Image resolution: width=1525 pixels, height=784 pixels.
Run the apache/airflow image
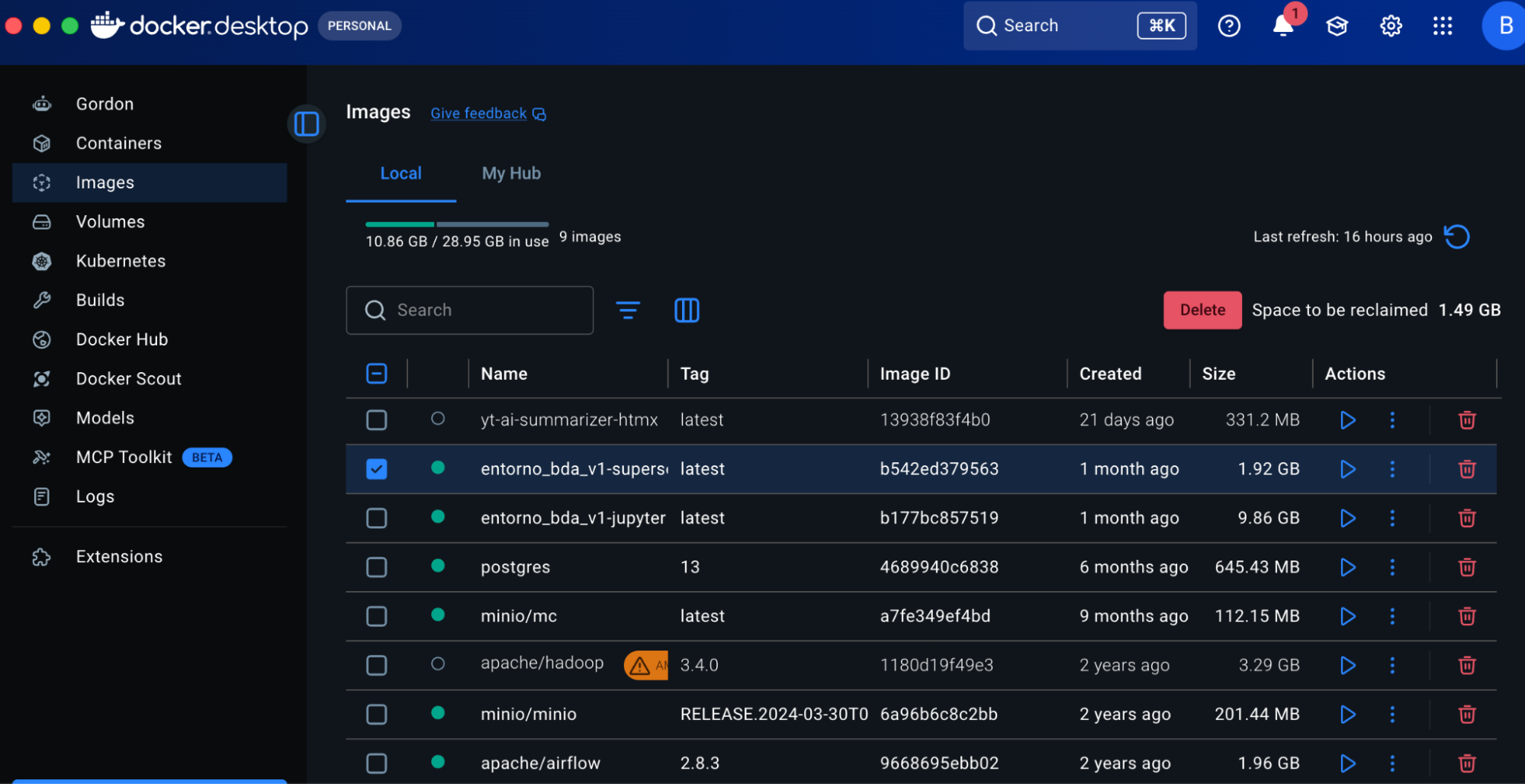coord(1348,763)
